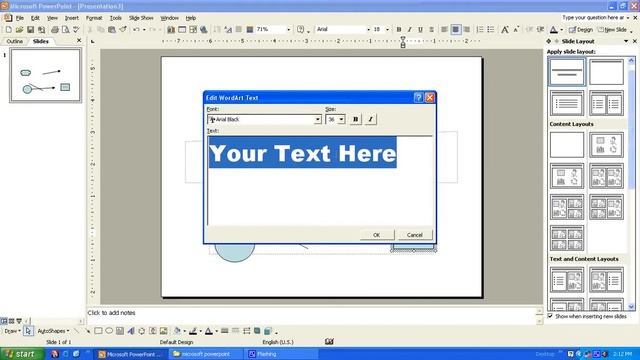Screen dimensions: 640x360
Task: Click OK in Edit WordArt Text dialog
Action: click(x=377, y=235)
